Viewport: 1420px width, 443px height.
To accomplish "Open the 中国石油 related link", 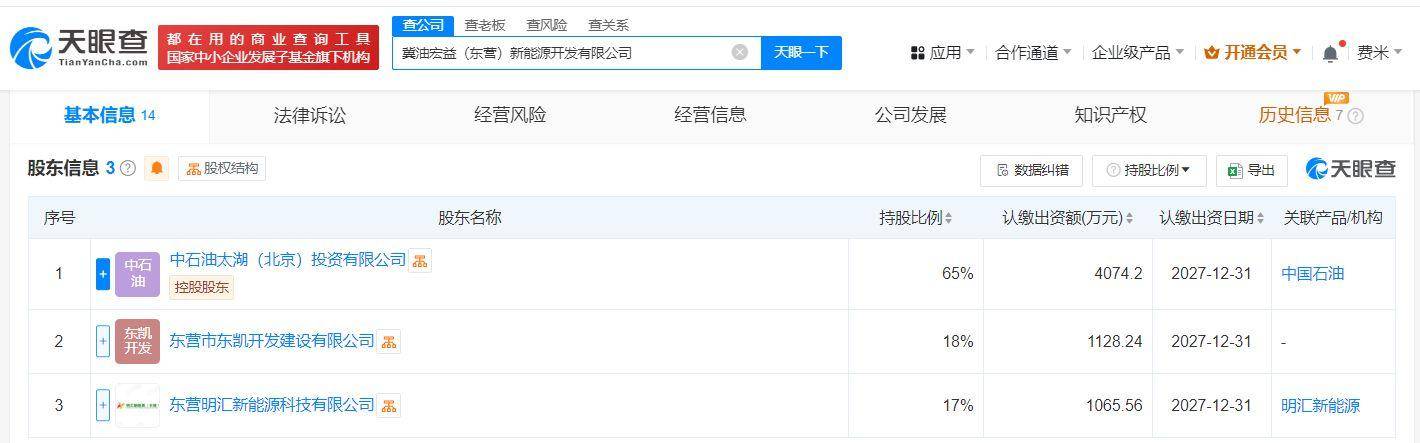I will pyautogui.click(x=1312, y=274).
